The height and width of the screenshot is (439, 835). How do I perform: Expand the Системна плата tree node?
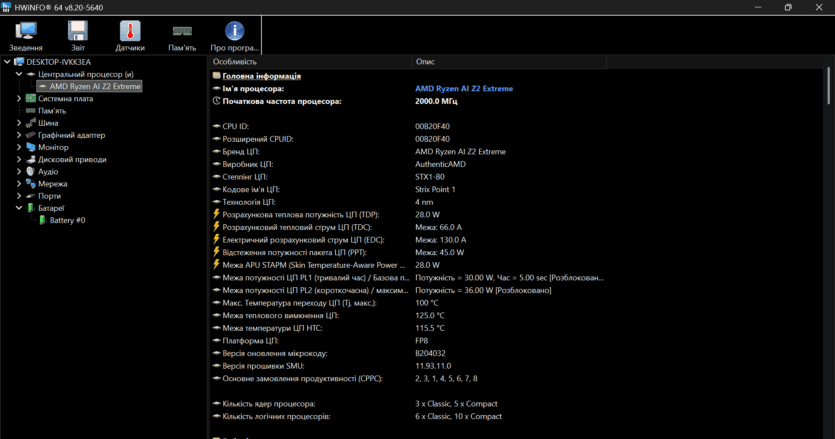[x=19, y=98]
